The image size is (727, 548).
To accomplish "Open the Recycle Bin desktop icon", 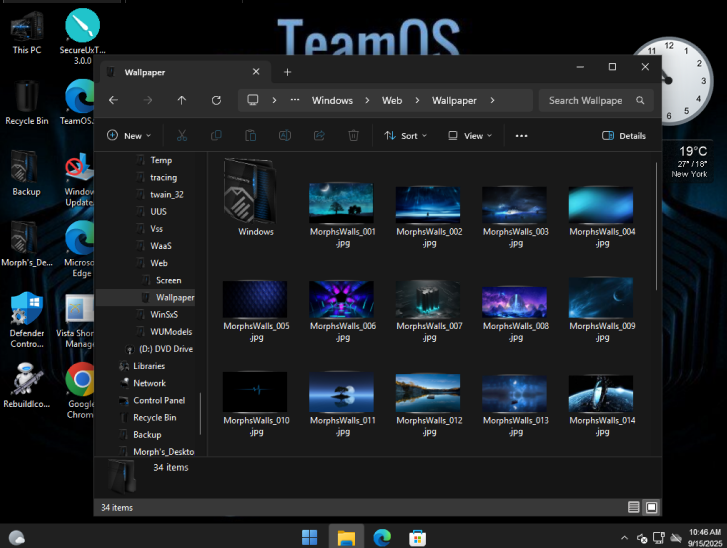I will click(x=27, y=103).
